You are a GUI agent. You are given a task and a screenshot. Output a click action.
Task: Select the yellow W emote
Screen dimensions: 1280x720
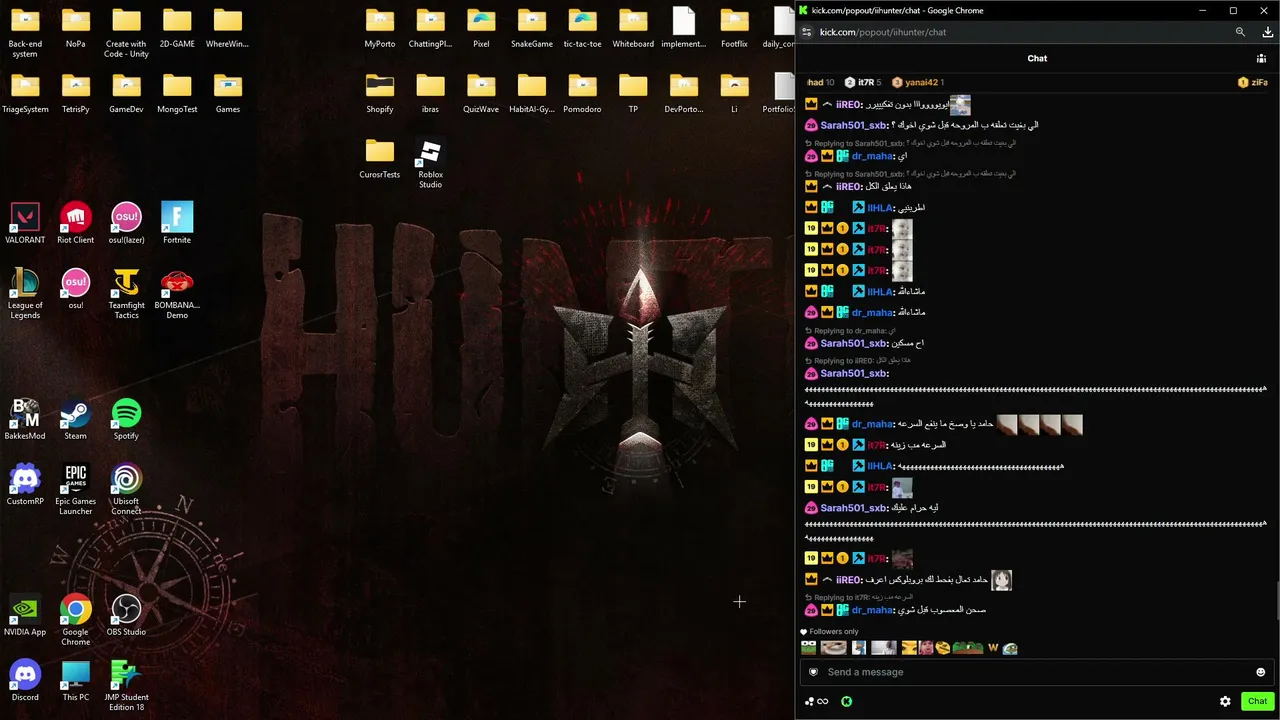coord(993,648)
